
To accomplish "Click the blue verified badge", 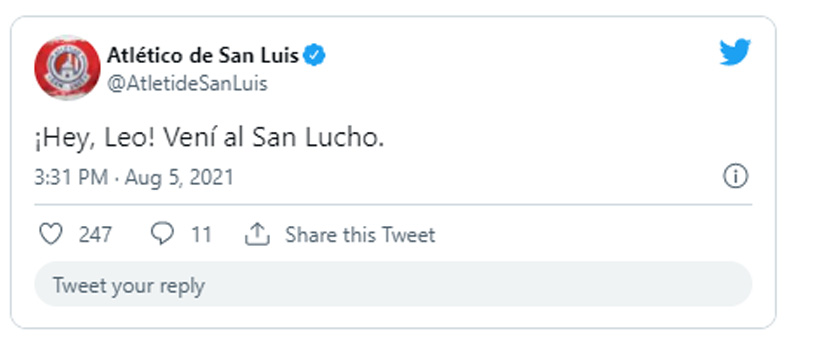I will (x=315, y=55).
